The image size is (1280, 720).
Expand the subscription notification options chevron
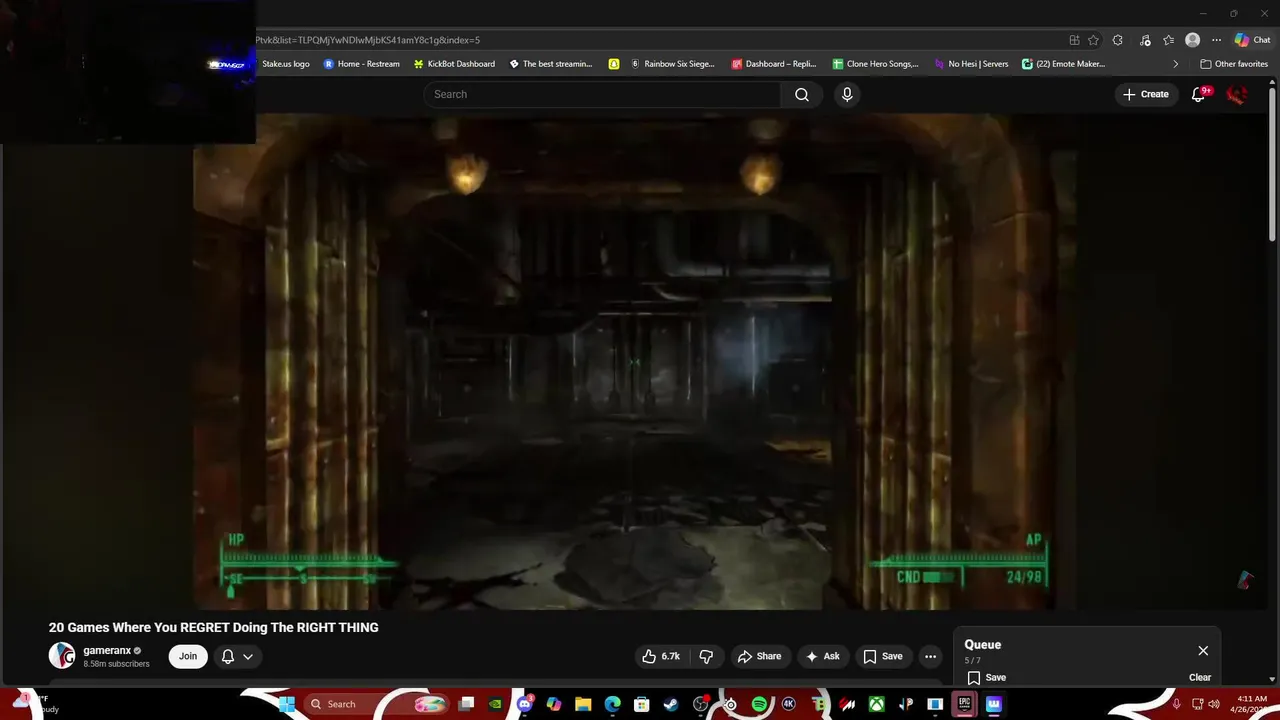coord(248,656)
